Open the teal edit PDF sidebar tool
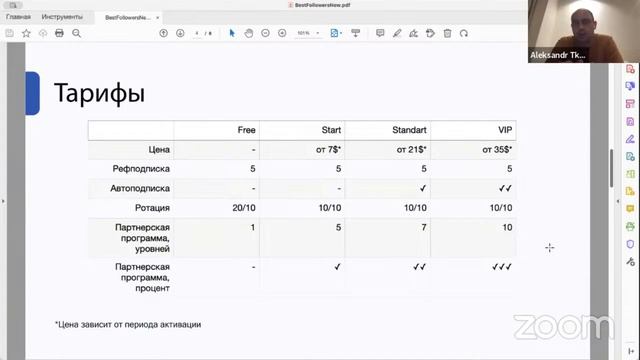The height and width of the screenshot is (360, 640). [x=630, y=157]
